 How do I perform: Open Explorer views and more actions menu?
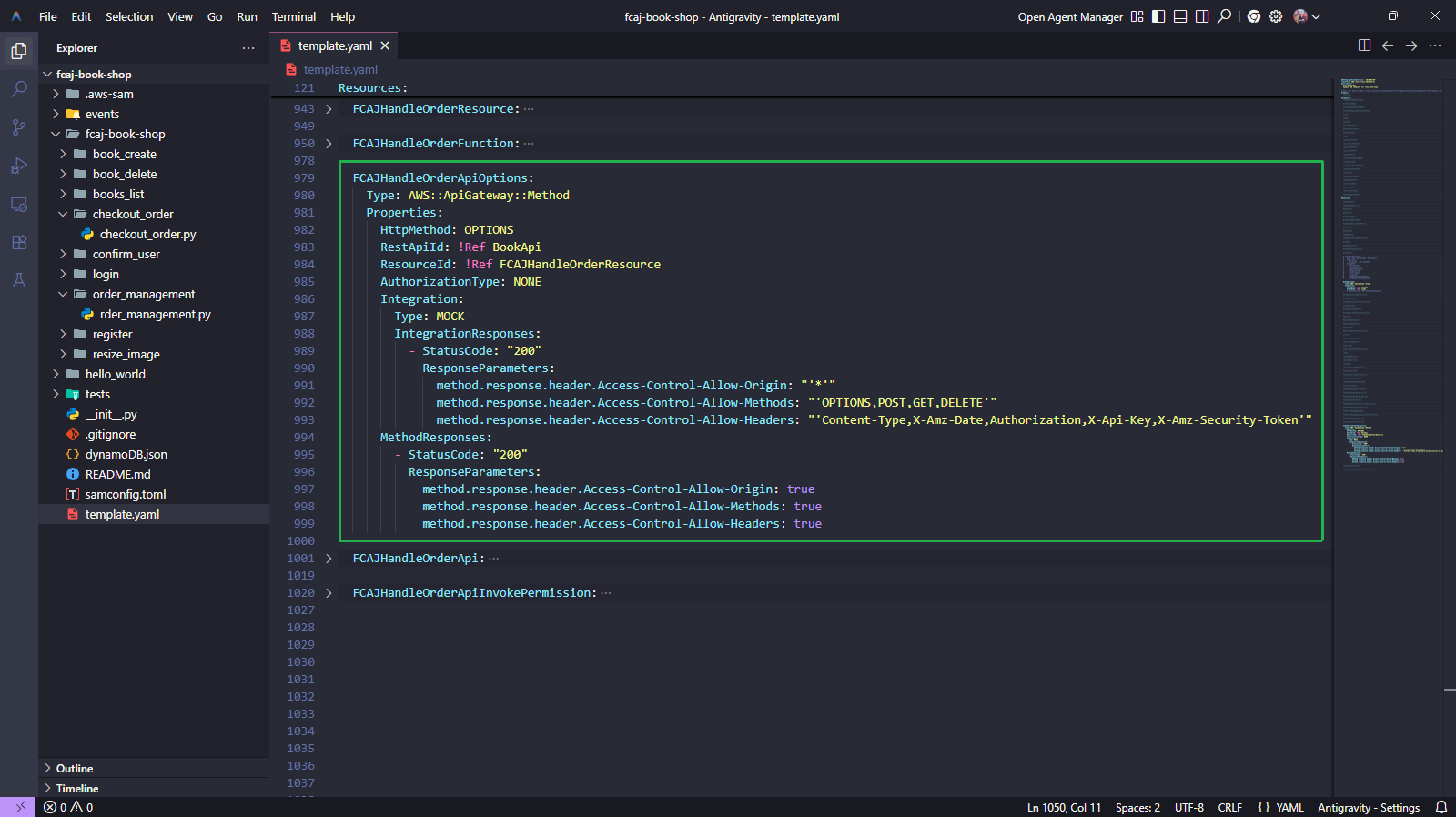pos(248,48)
